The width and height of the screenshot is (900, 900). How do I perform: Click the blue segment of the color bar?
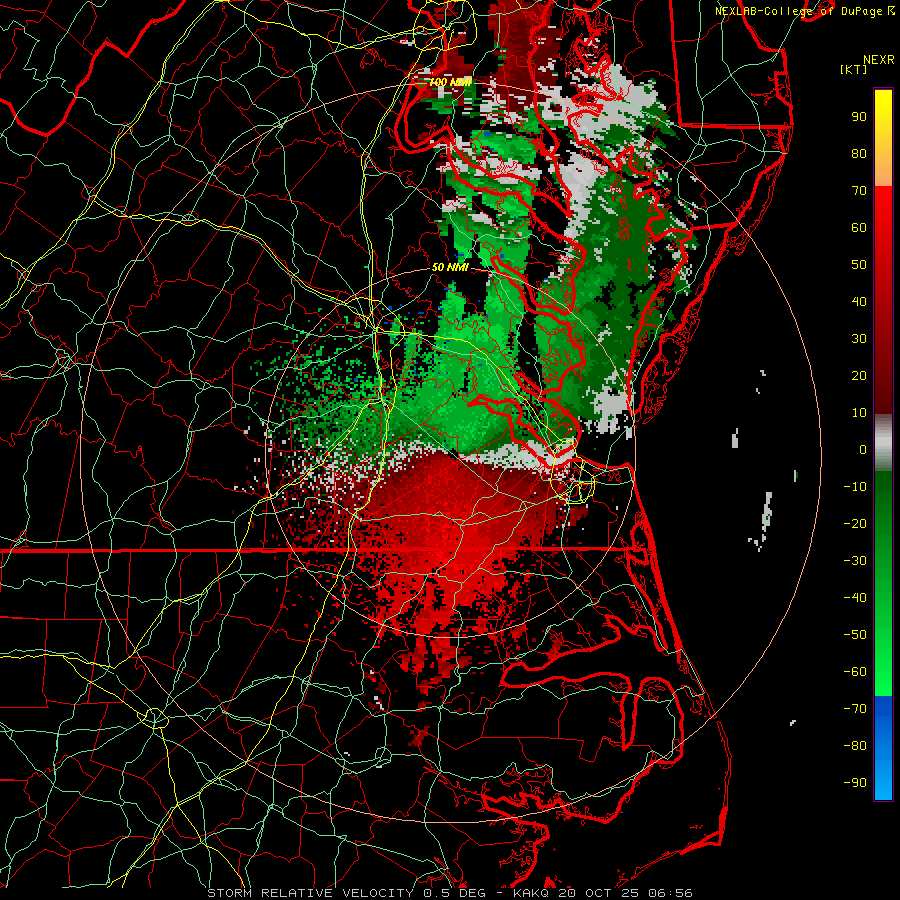click(883, 748)
